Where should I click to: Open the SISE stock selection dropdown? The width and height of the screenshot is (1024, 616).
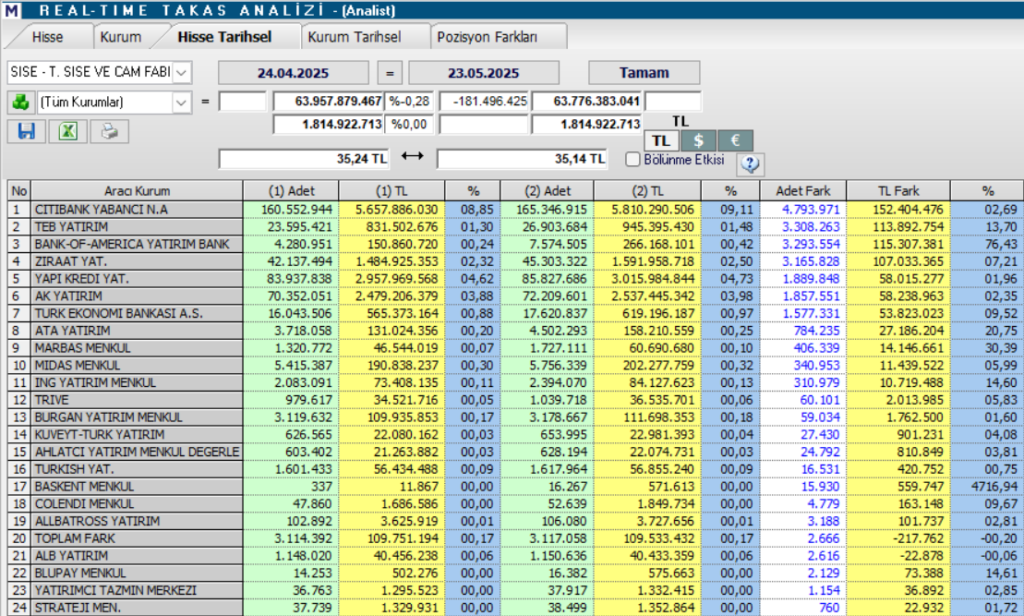pyautogui.click(x=181, y=73)
